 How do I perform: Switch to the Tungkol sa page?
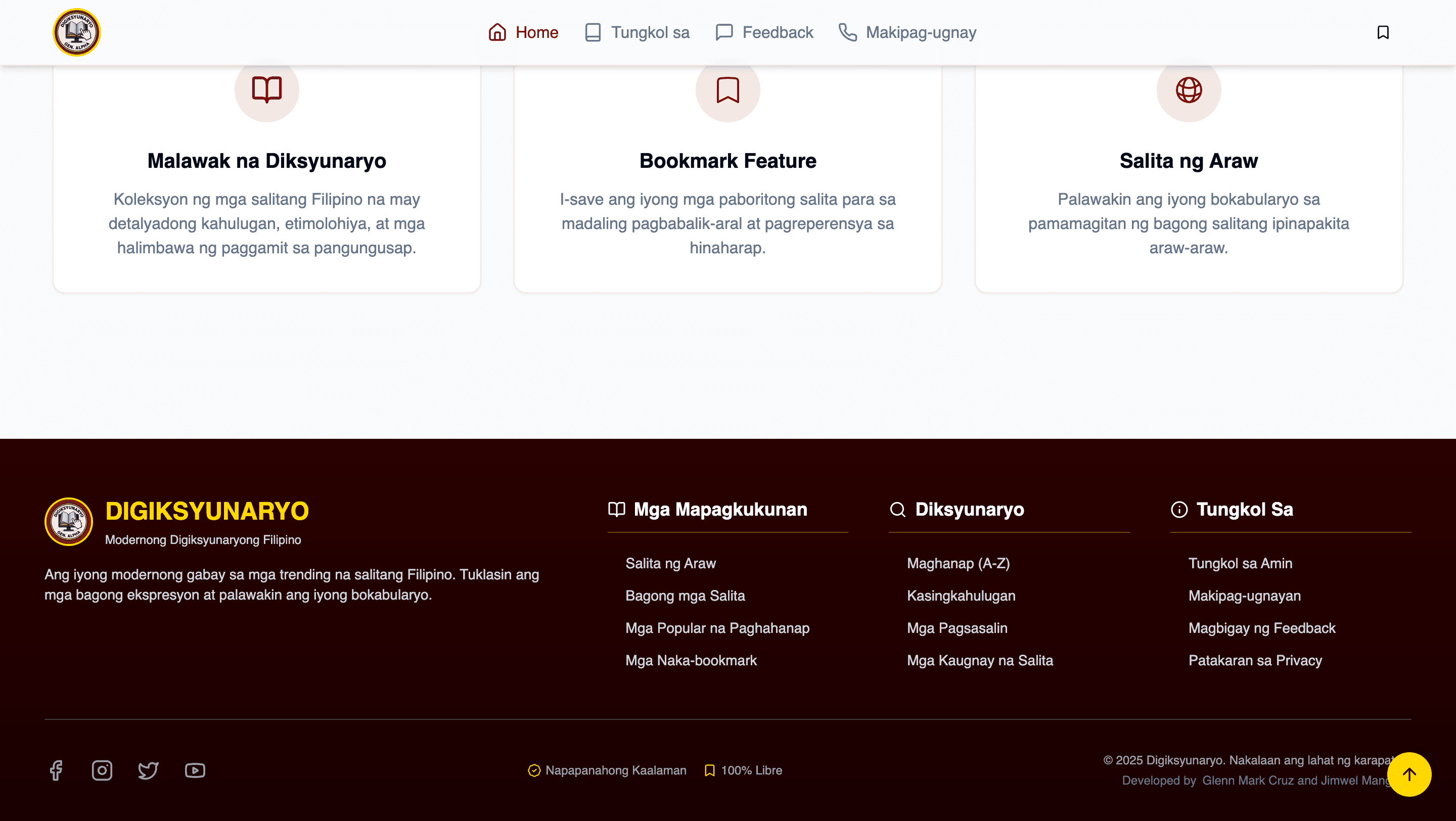coord(635,32)
